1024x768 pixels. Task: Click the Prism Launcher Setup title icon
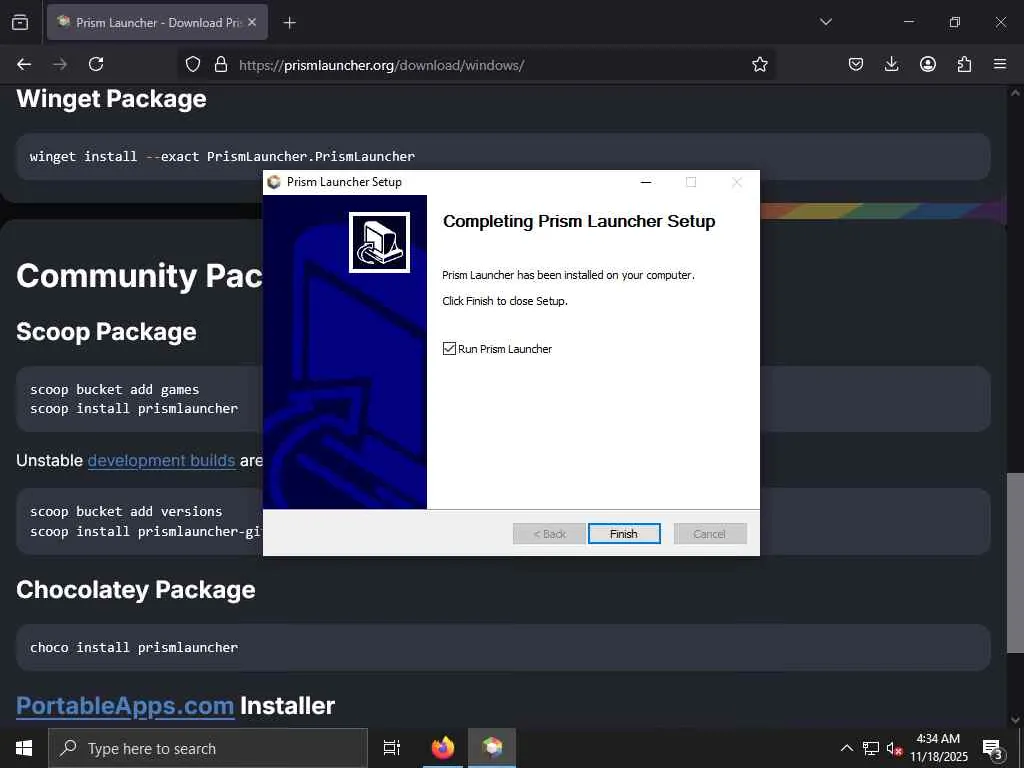pyautogui.click(x=274, y=182)
